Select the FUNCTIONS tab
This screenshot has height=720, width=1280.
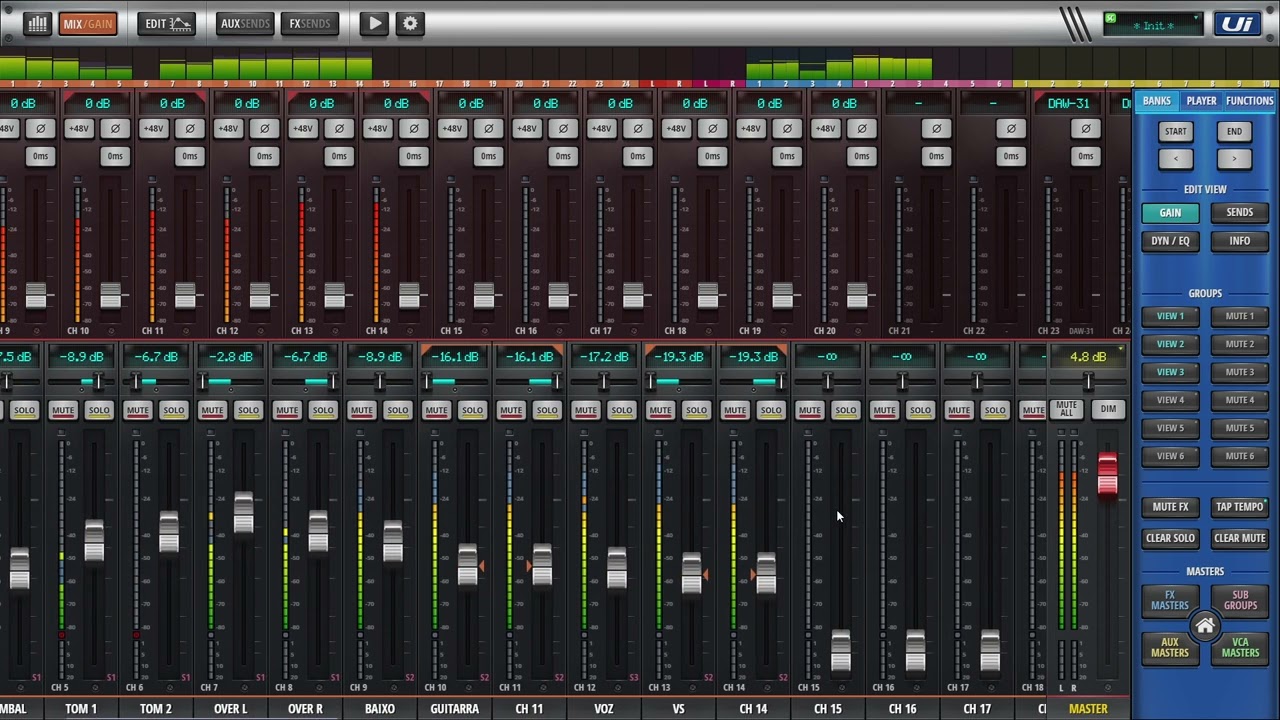pyautogui.click(x=1250, y=101)
